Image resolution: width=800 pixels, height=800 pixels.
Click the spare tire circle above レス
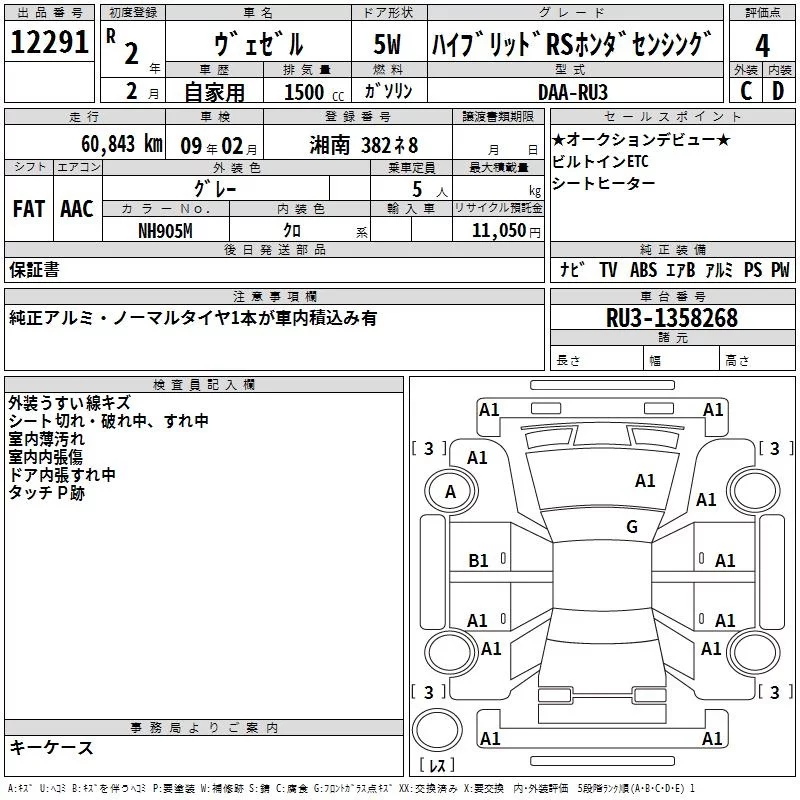(x=437, y=730)
